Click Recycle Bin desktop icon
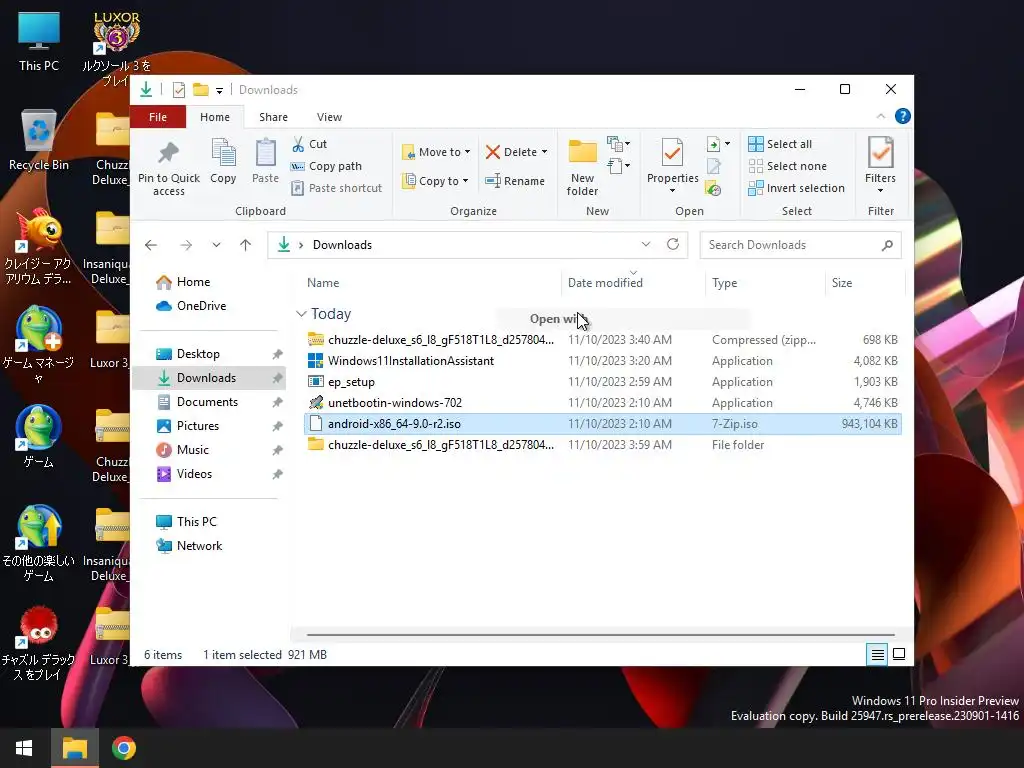Screen dimensions: 1024x768 pos(39,140)
